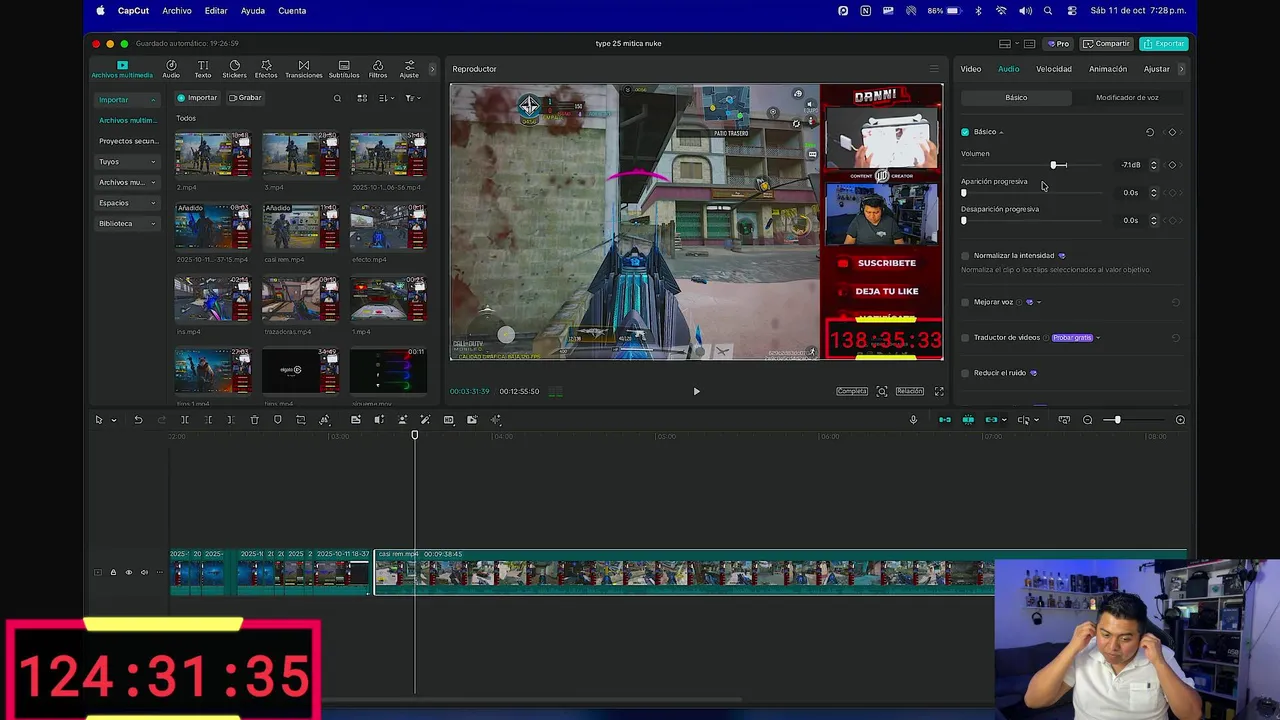Collapse the Básico section arrow
The image size is (1280, 720).
[x=1001, y=132]
